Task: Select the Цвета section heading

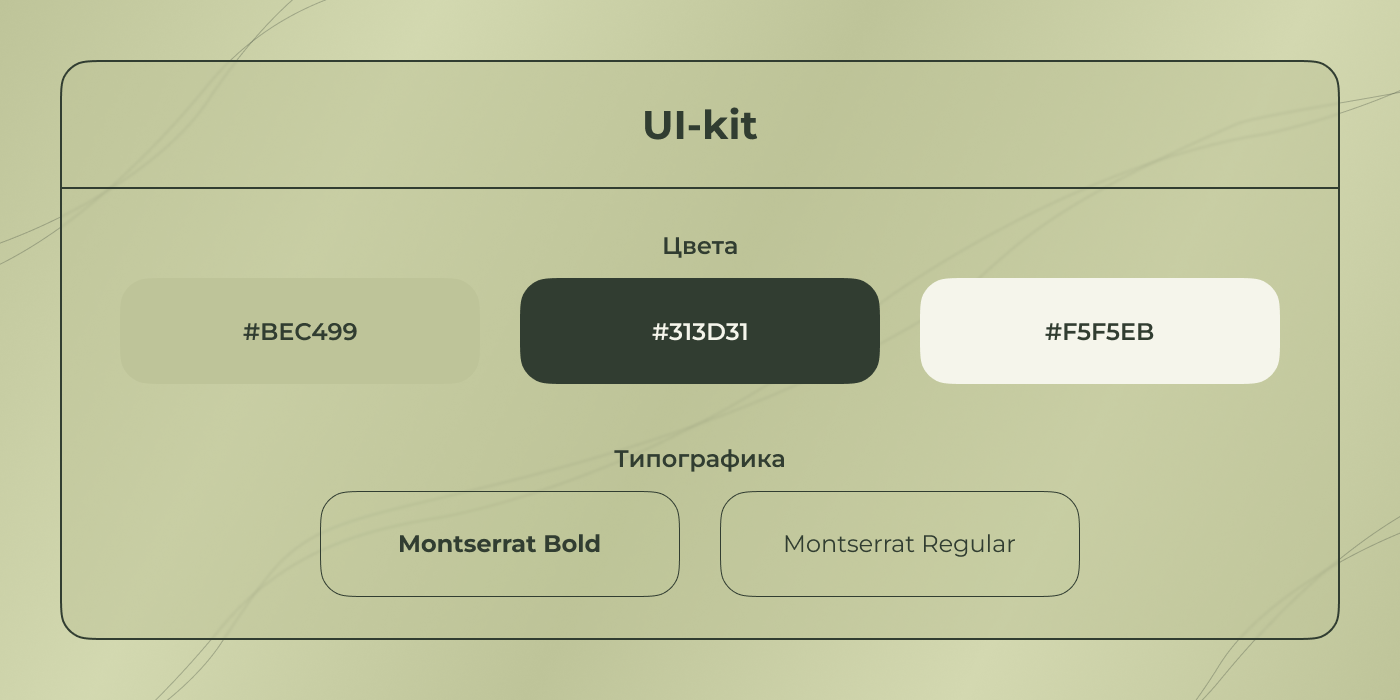Action: [x=700, y=246]
